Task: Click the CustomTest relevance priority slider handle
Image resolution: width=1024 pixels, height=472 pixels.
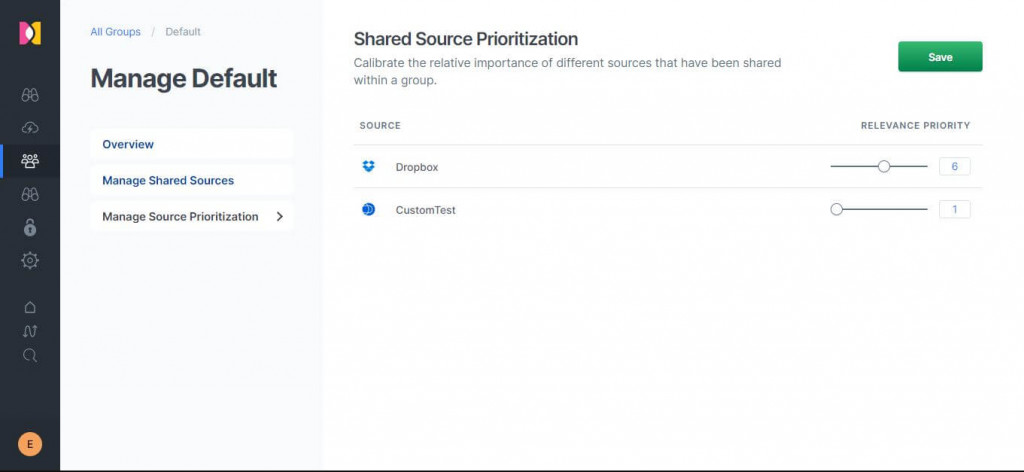Action: click(x=837, y=210)
